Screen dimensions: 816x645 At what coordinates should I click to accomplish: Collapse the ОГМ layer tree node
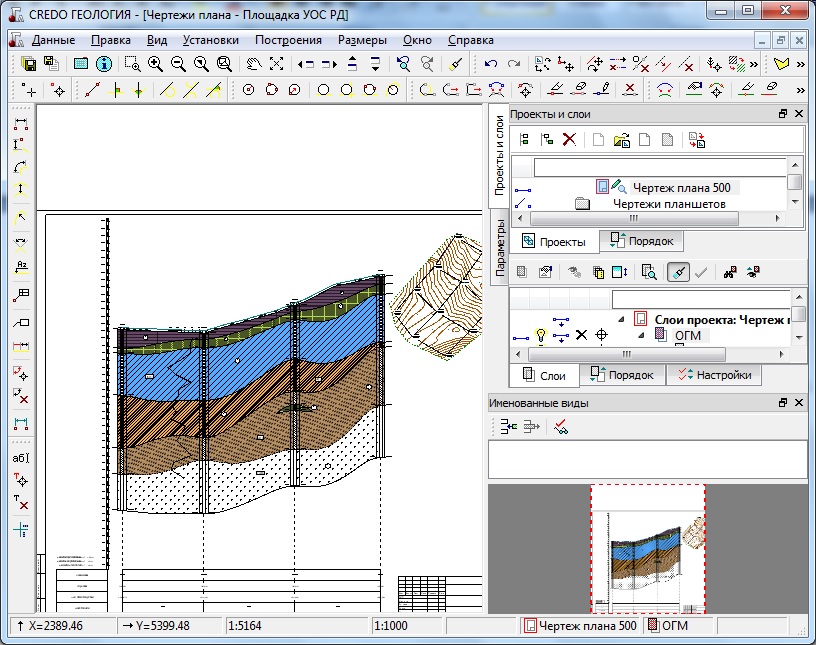click(643, 335)
